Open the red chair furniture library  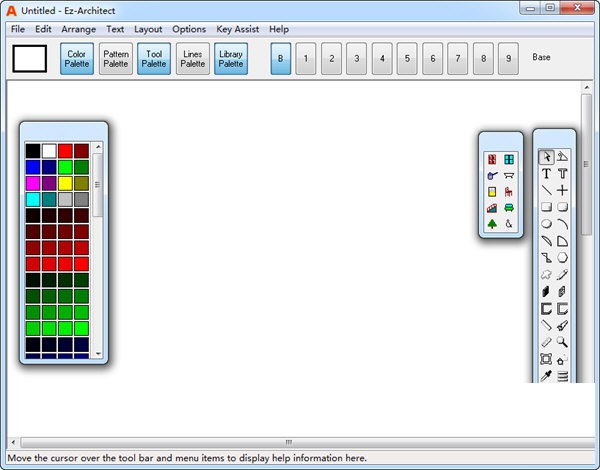(x=509, y=192)
